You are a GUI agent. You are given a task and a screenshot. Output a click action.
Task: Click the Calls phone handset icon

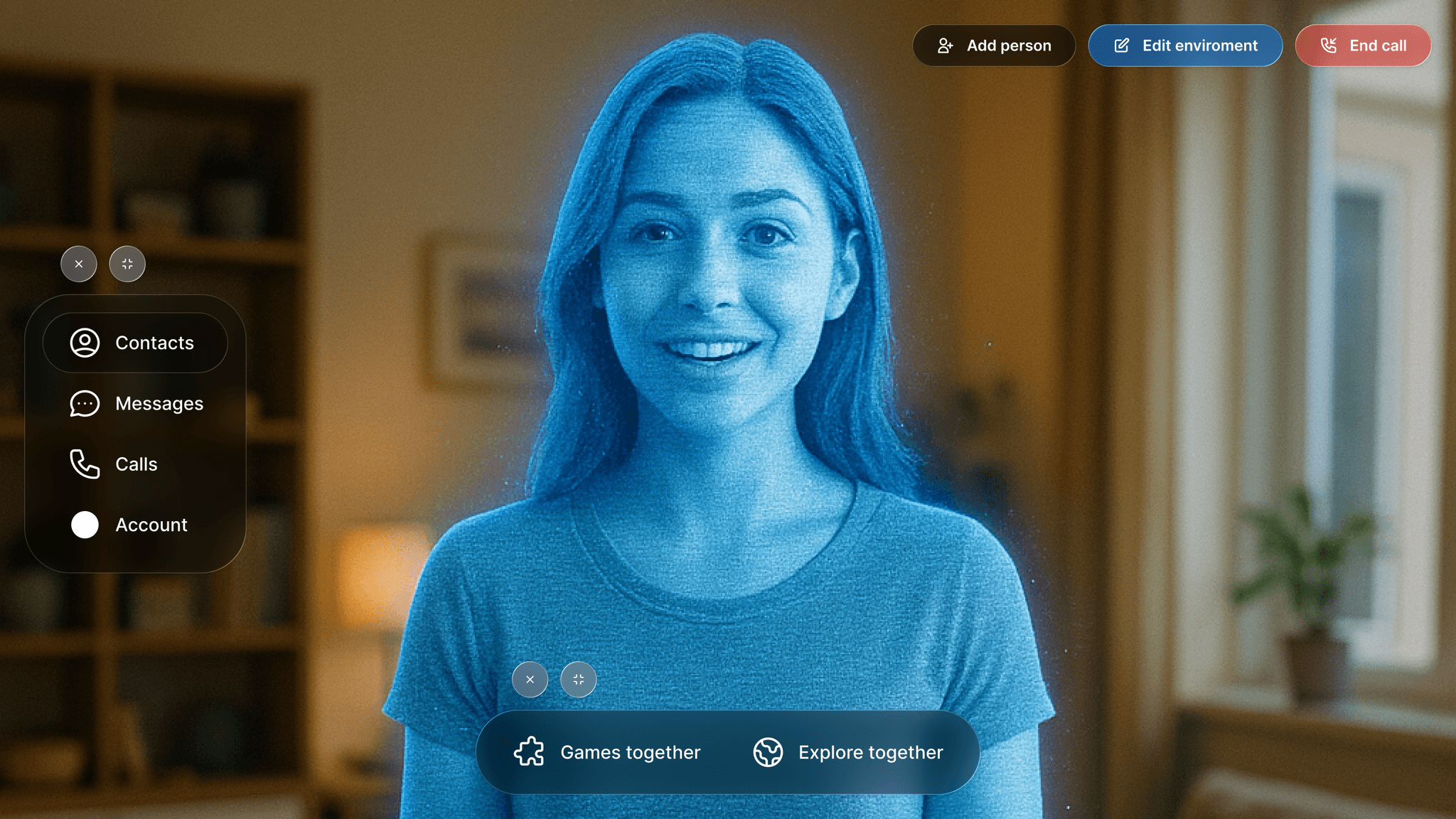85,464
